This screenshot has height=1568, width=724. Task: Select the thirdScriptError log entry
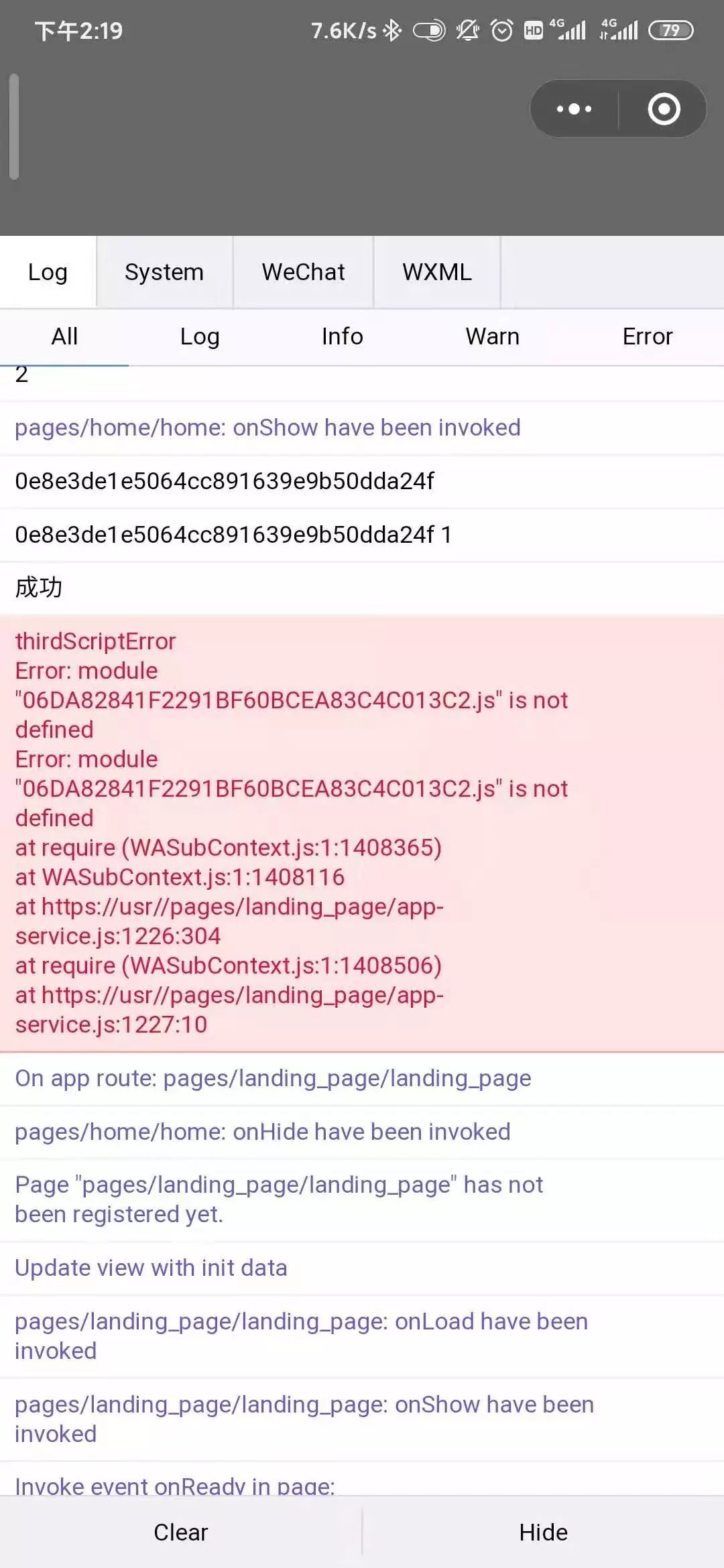click(362, 833)
